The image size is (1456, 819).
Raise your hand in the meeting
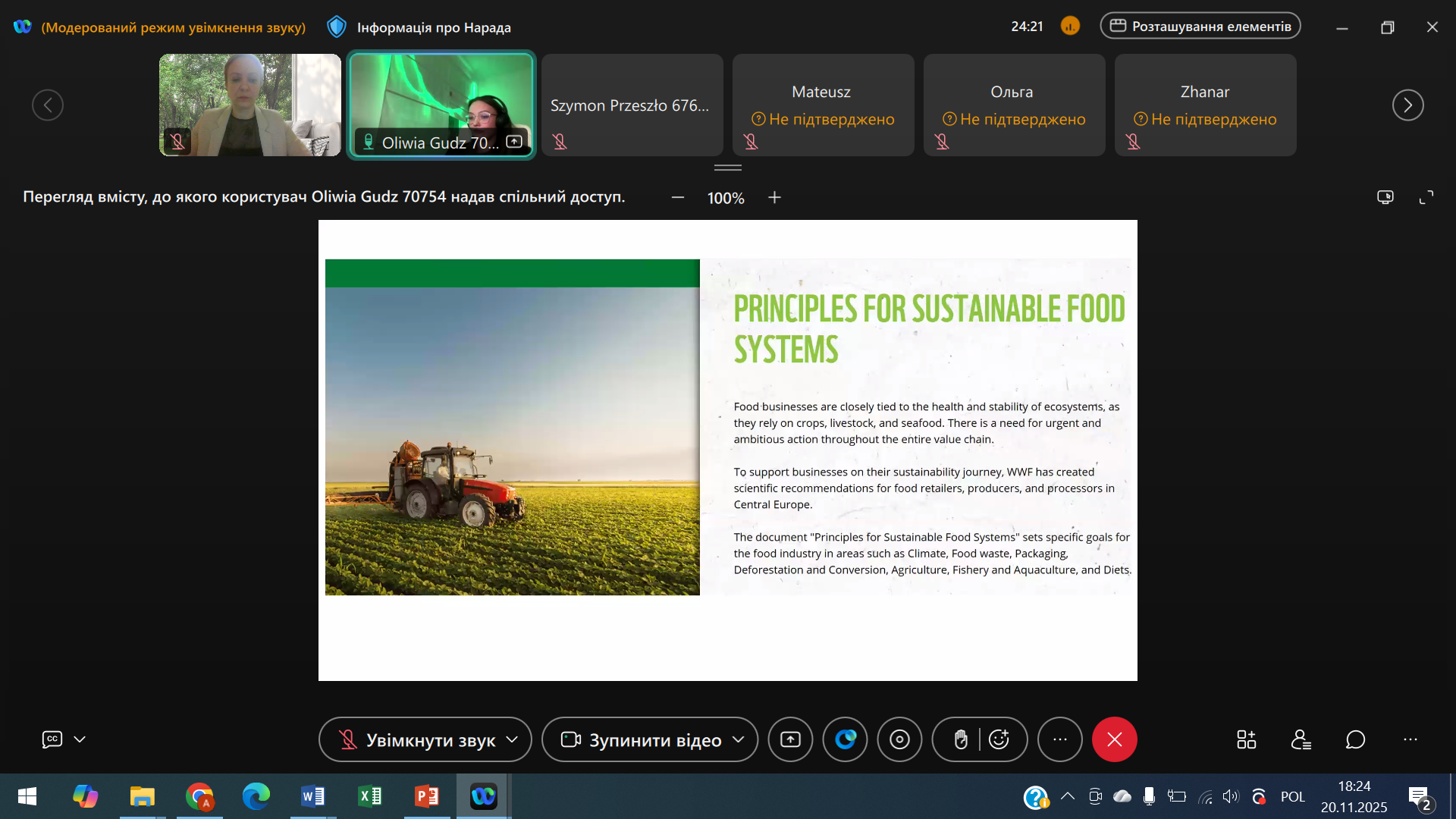click(960, 739)
